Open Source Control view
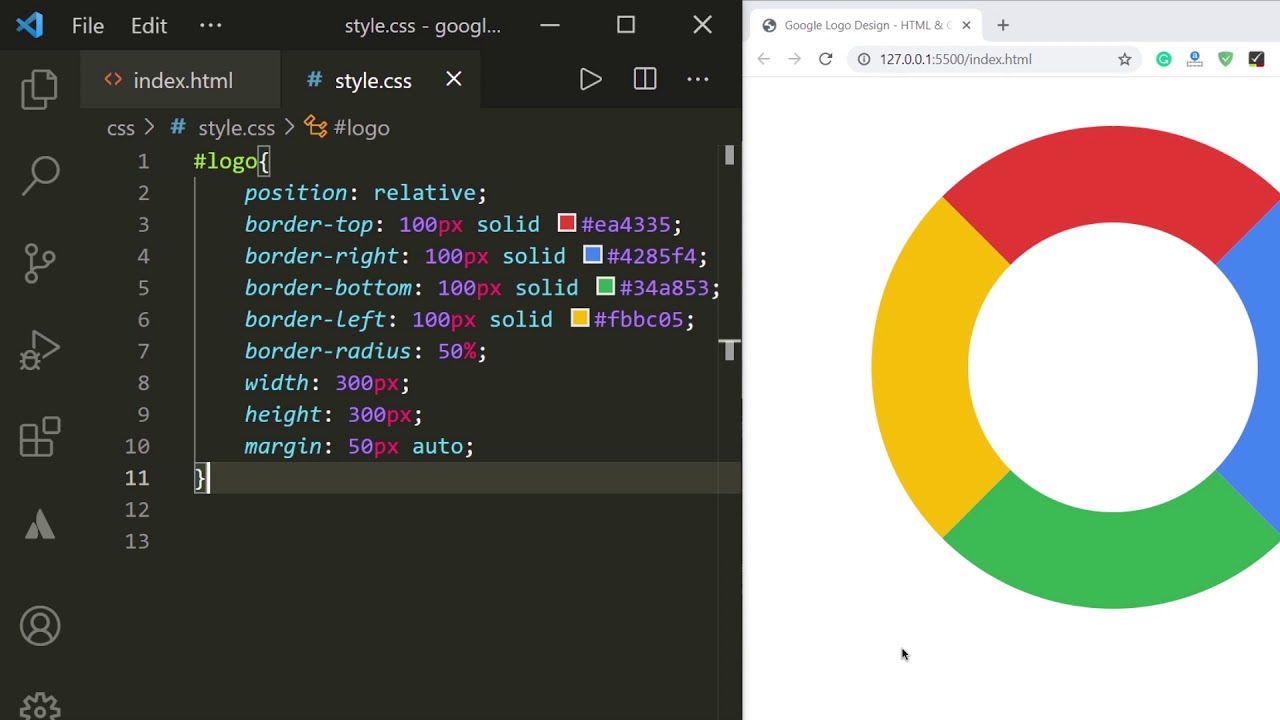Viewport: 1280px width, 720px height. tap(40, 263)
